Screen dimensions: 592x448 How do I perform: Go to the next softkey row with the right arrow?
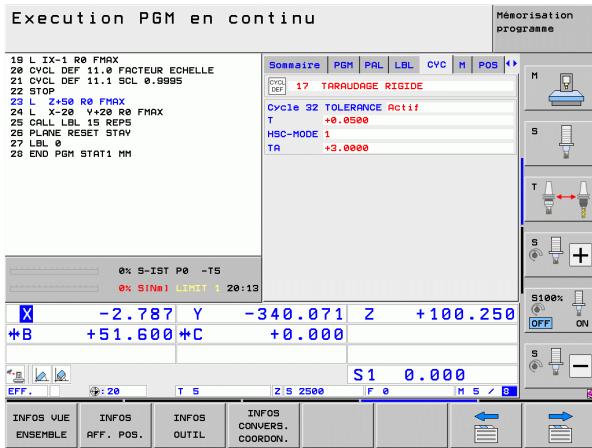click(x=560, y=425)
